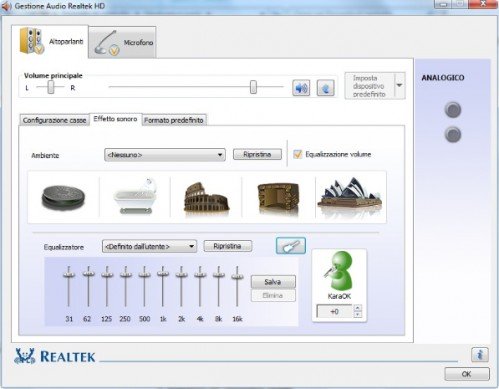Click the ANALOGICO panel label
Screen dimensions: 499x389
tap(443, 78)
